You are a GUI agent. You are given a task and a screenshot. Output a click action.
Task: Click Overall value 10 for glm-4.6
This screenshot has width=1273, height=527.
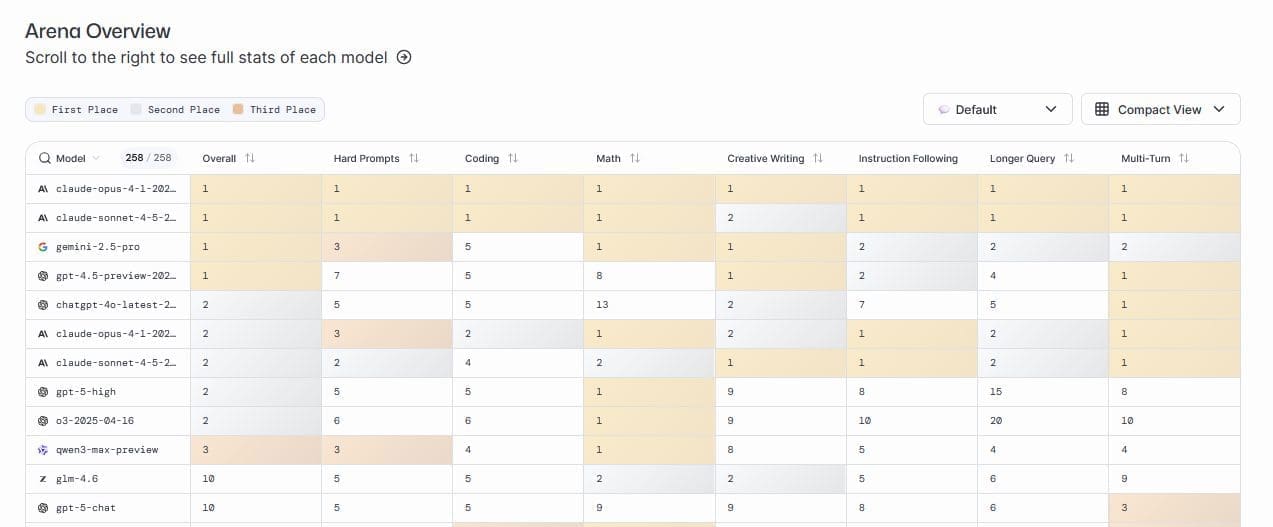(x=208, y=478)
